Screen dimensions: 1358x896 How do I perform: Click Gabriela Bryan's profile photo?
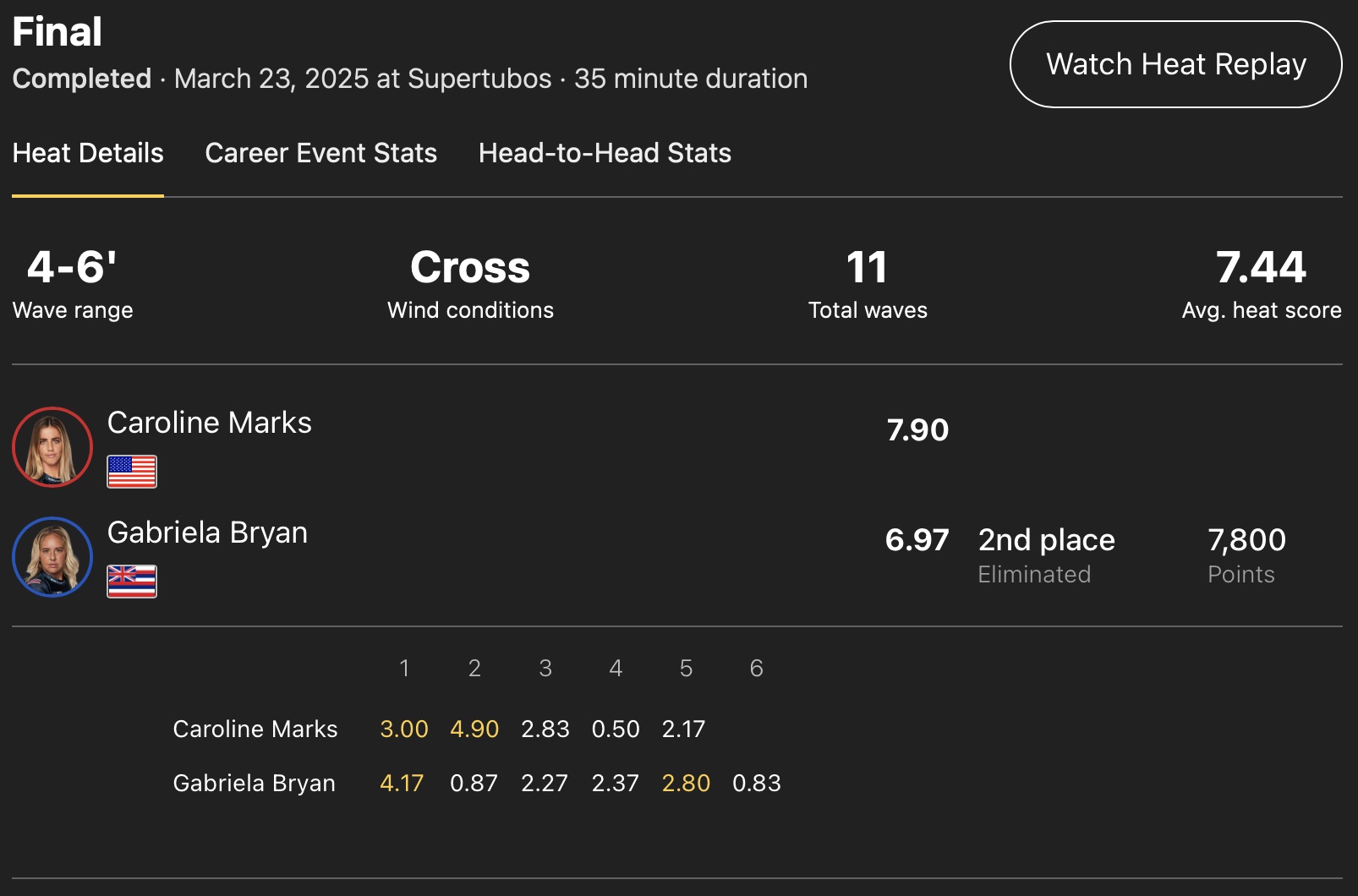point(52,557)
